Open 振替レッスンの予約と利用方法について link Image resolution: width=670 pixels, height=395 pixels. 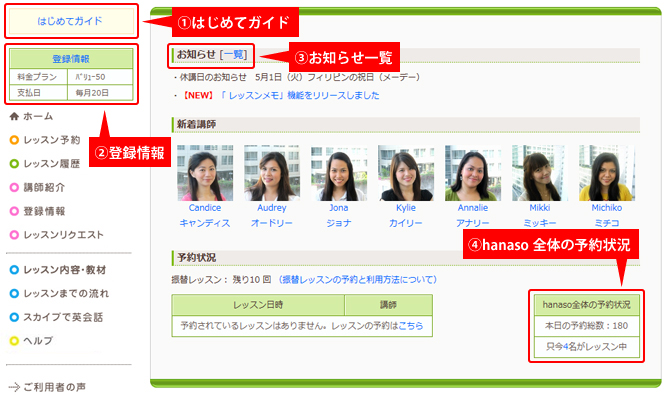pyautogui.click(x=358, y=280)
